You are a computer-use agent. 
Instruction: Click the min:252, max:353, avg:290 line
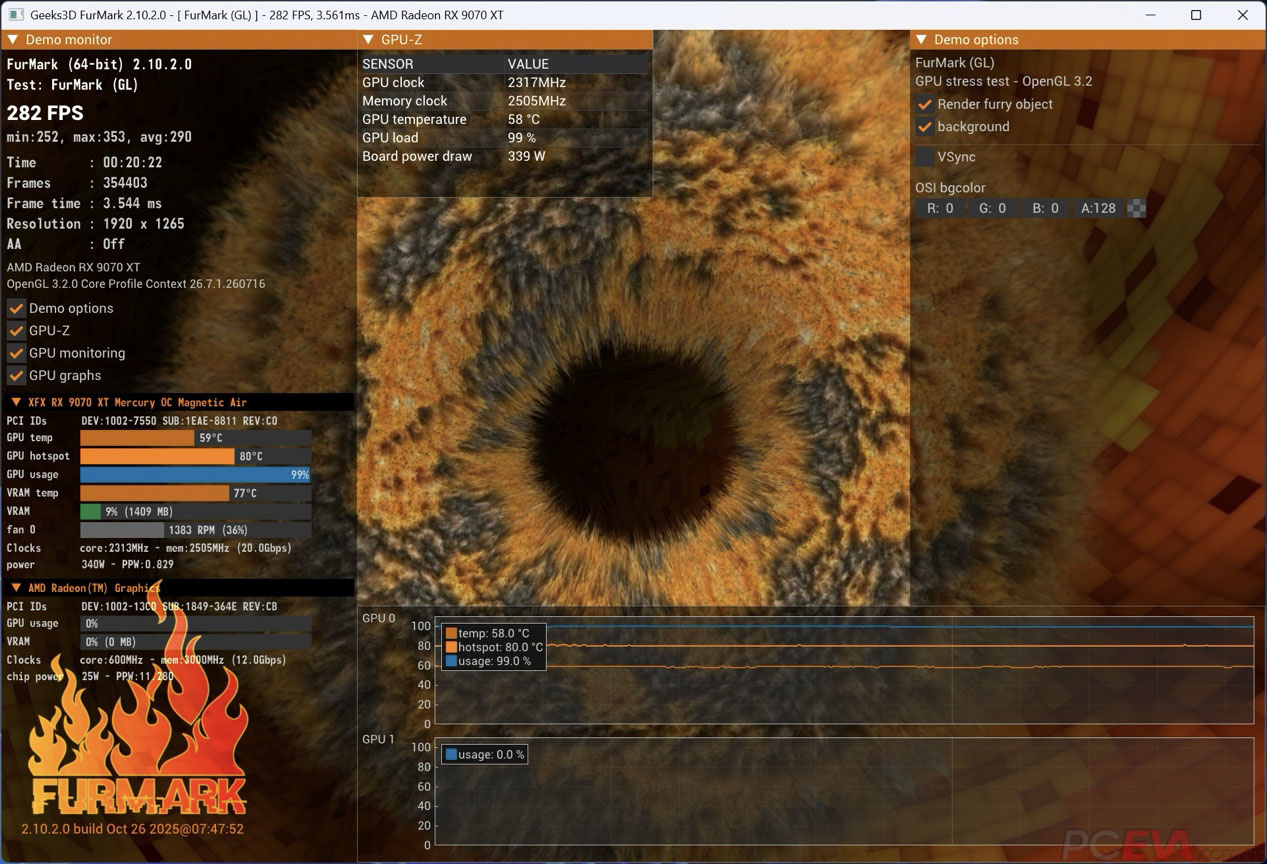point(99,137)
